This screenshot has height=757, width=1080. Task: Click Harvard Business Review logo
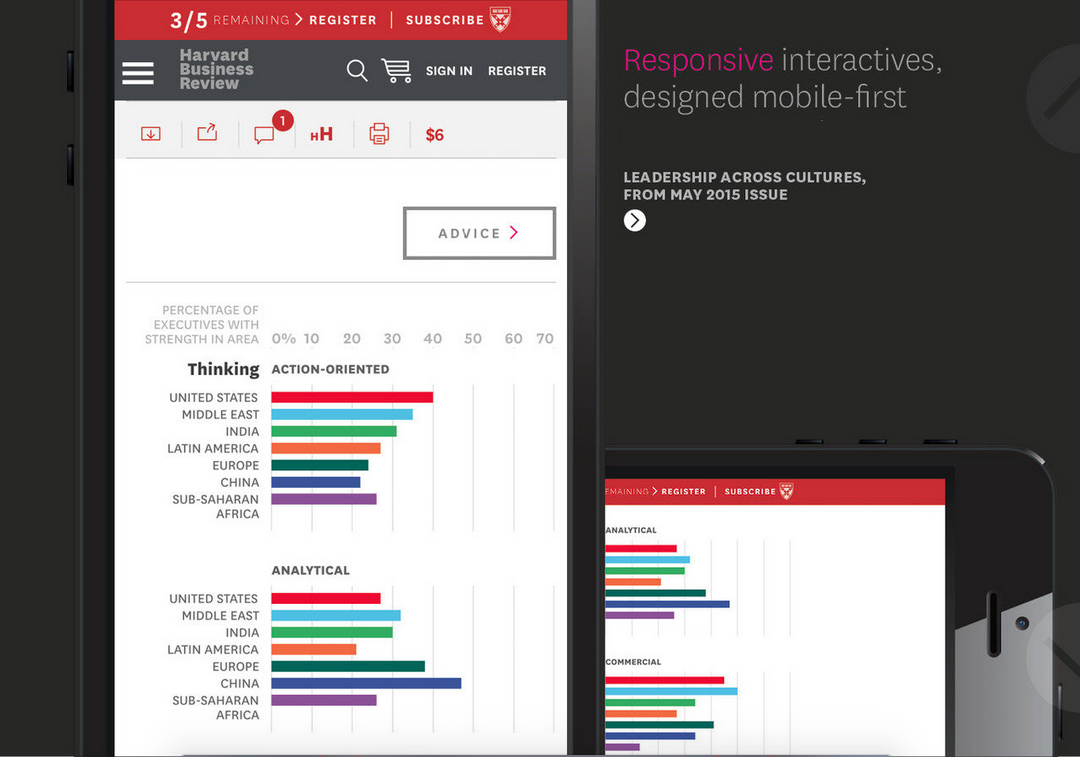(x=216, y=70)
